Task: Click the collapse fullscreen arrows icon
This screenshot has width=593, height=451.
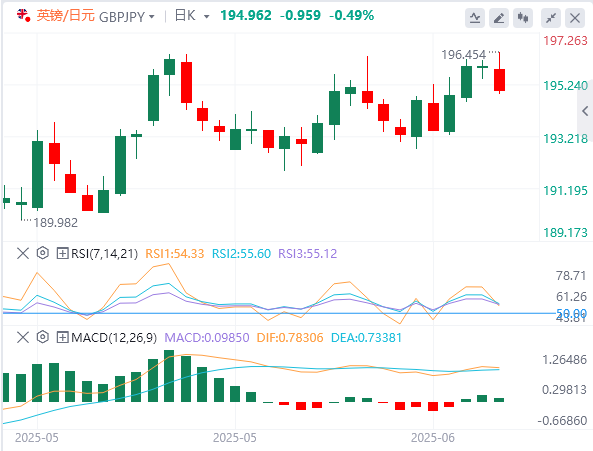Action: pyautogui.click(x=551, y=17)
